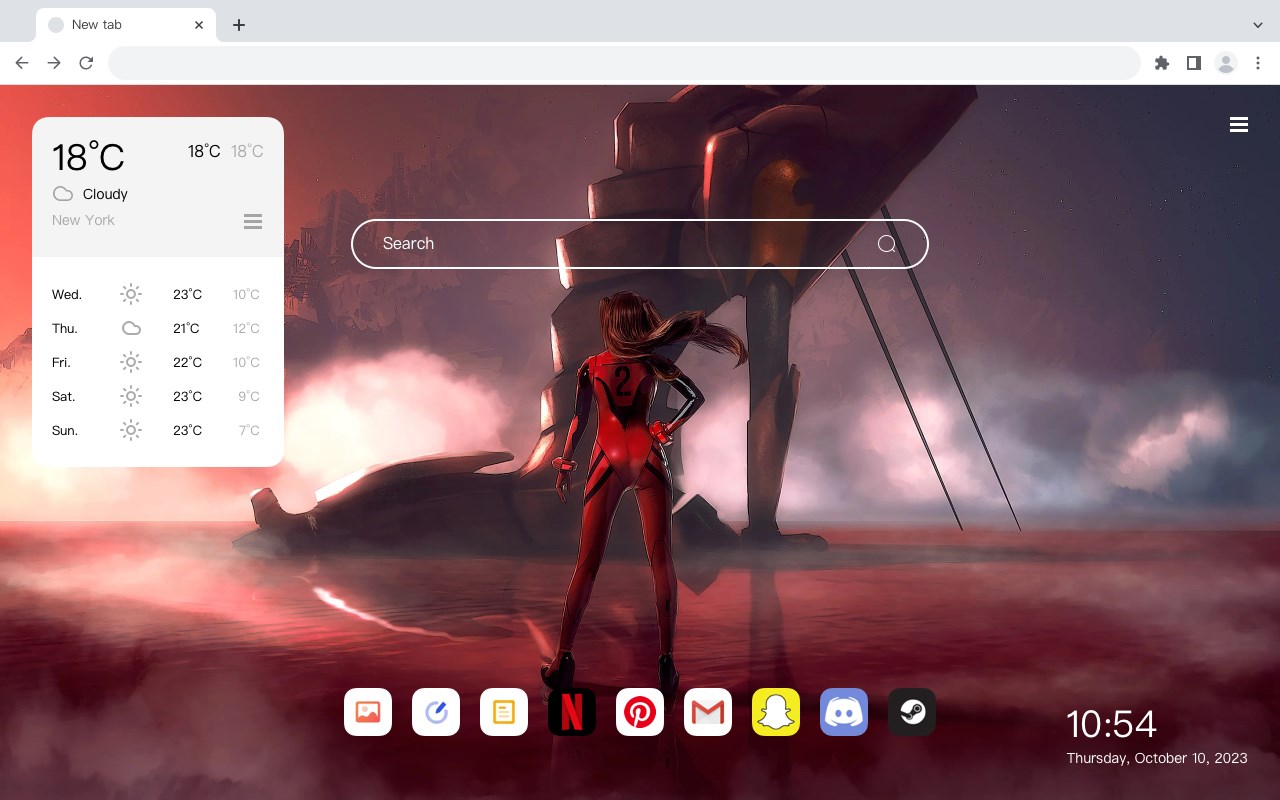Open a new browser tab

239,25
